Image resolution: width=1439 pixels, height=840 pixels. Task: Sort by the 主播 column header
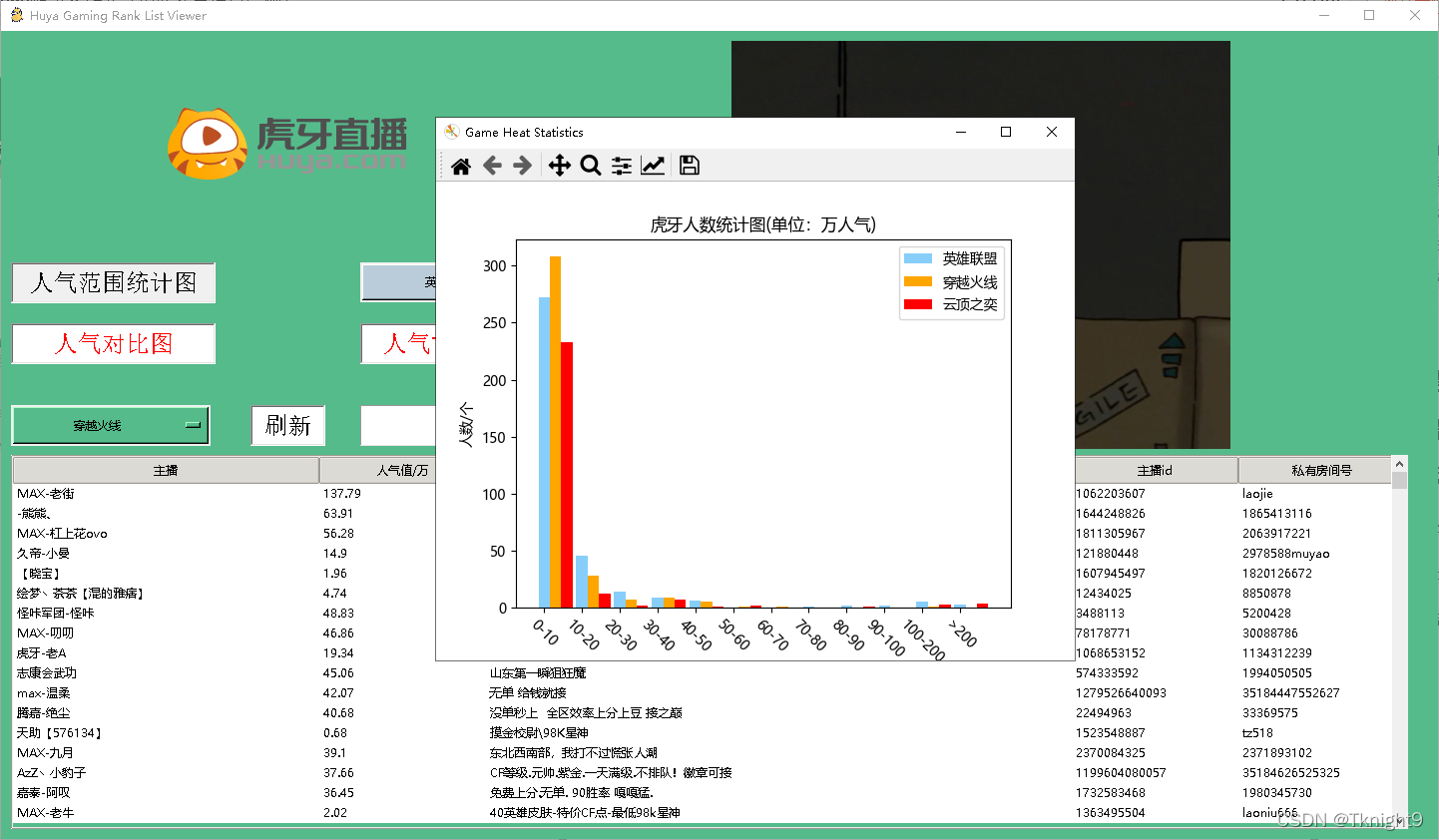click(166, 470)
